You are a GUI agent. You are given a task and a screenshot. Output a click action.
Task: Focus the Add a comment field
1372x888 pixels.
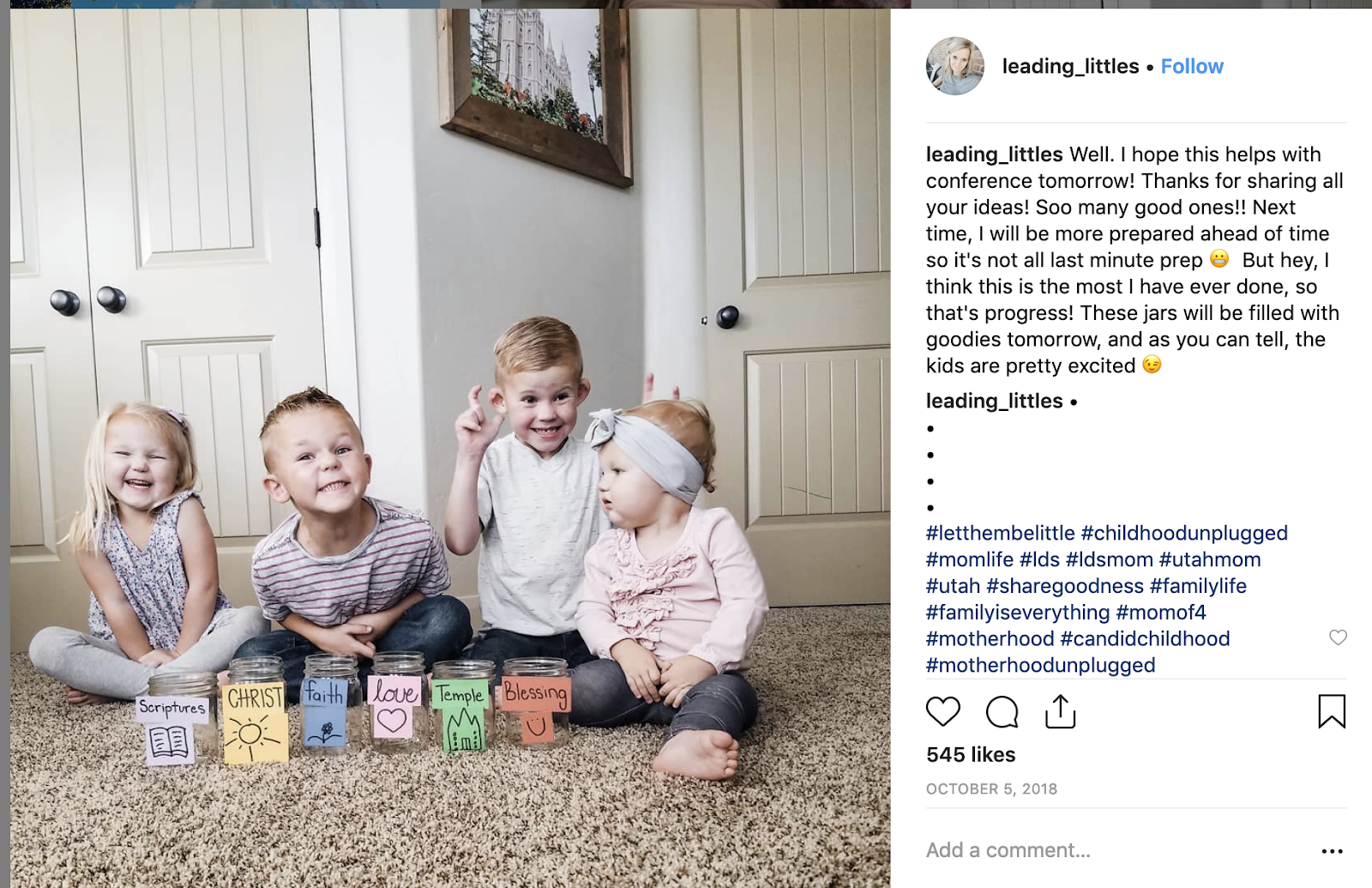pos(1115,850)
